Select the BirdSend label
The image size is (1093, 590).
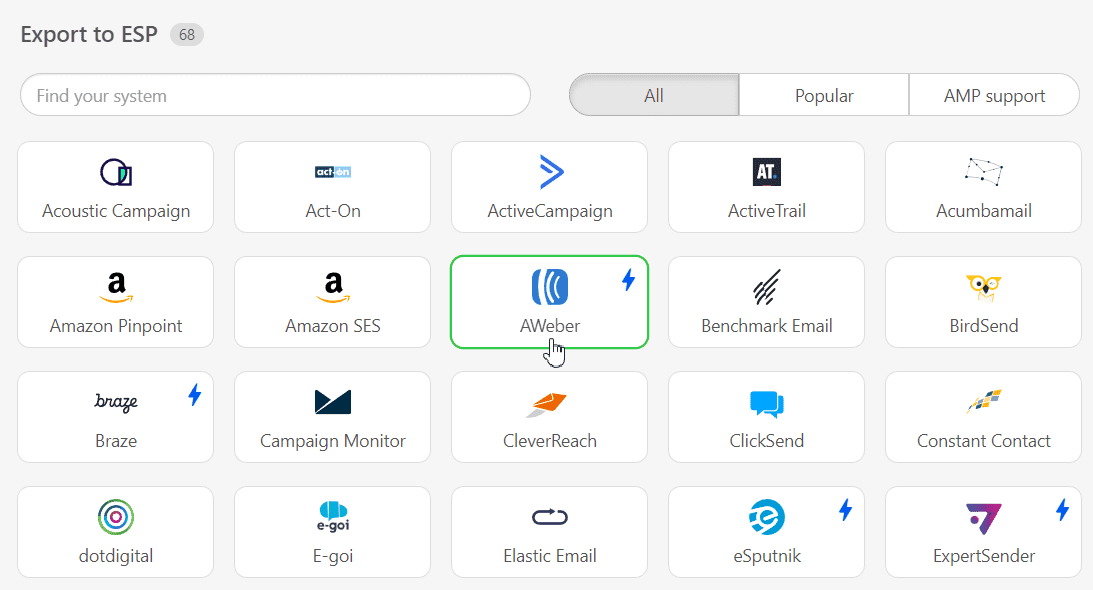click(x=984, y=326)
